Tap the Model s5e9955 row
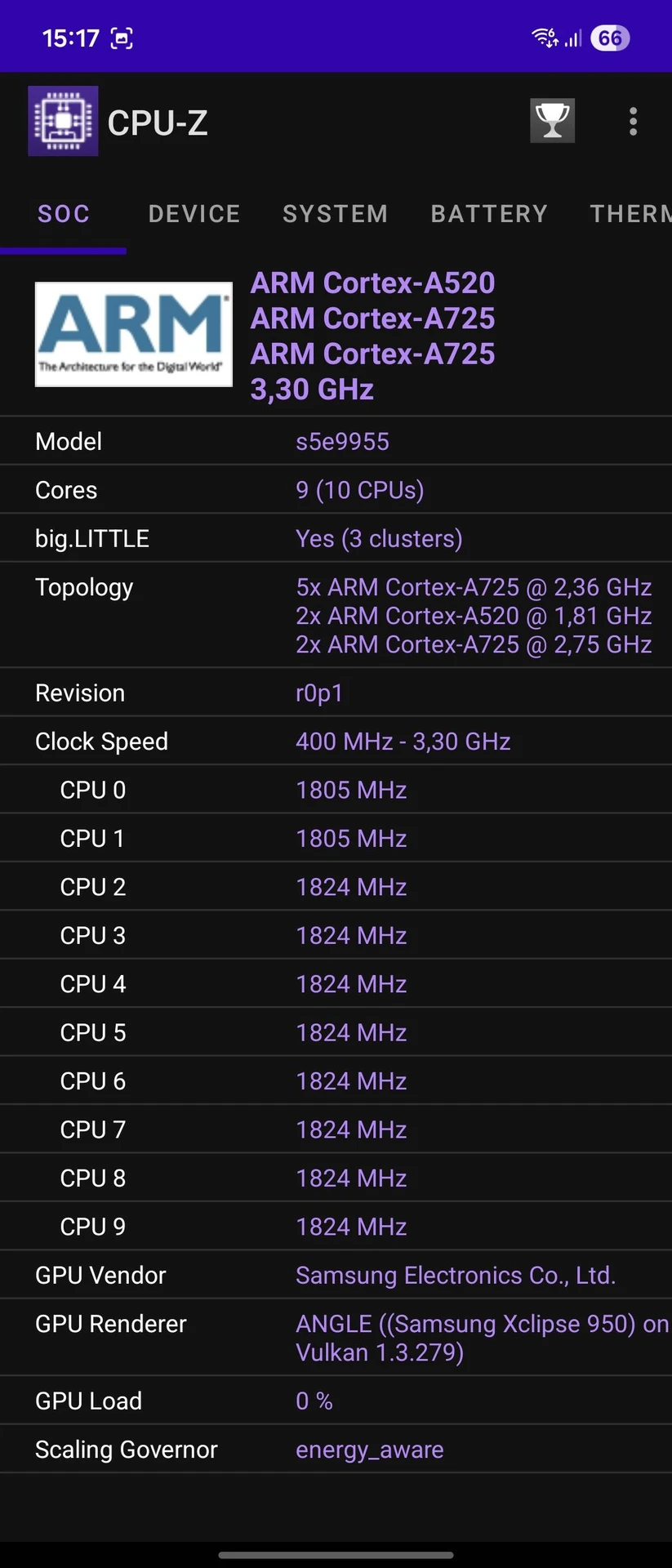Screen dimensions: 672x1568 (x=336, y=442)
